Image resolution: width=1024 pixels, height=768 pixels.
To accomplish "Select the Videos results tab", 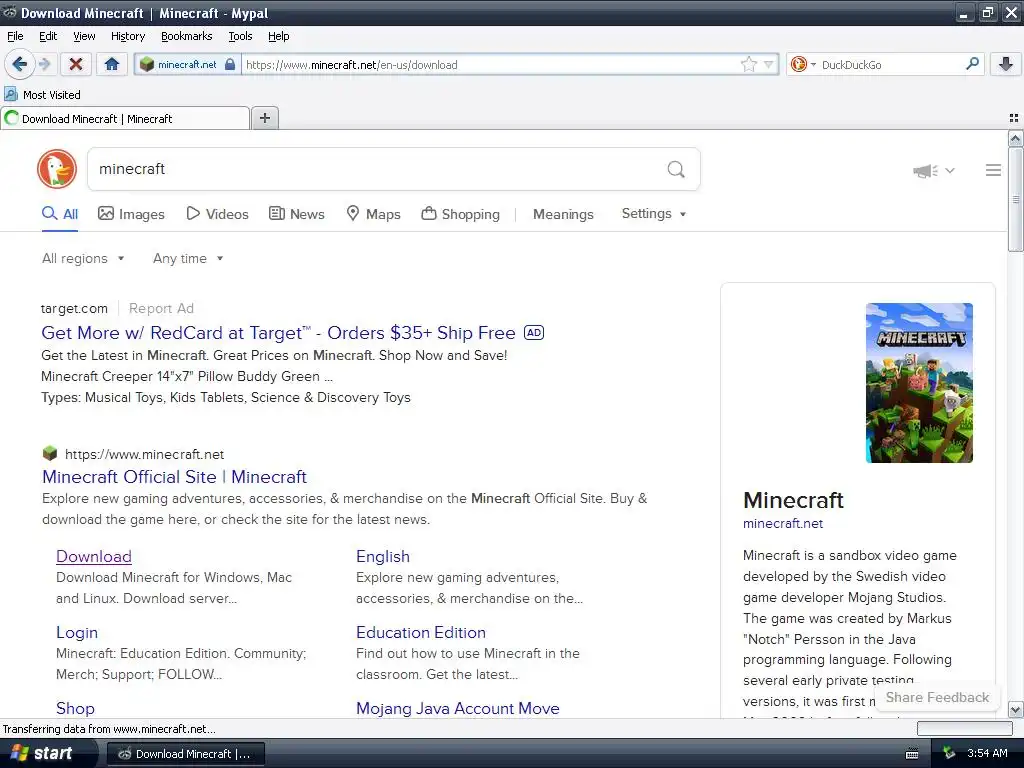I will (217, 214).
